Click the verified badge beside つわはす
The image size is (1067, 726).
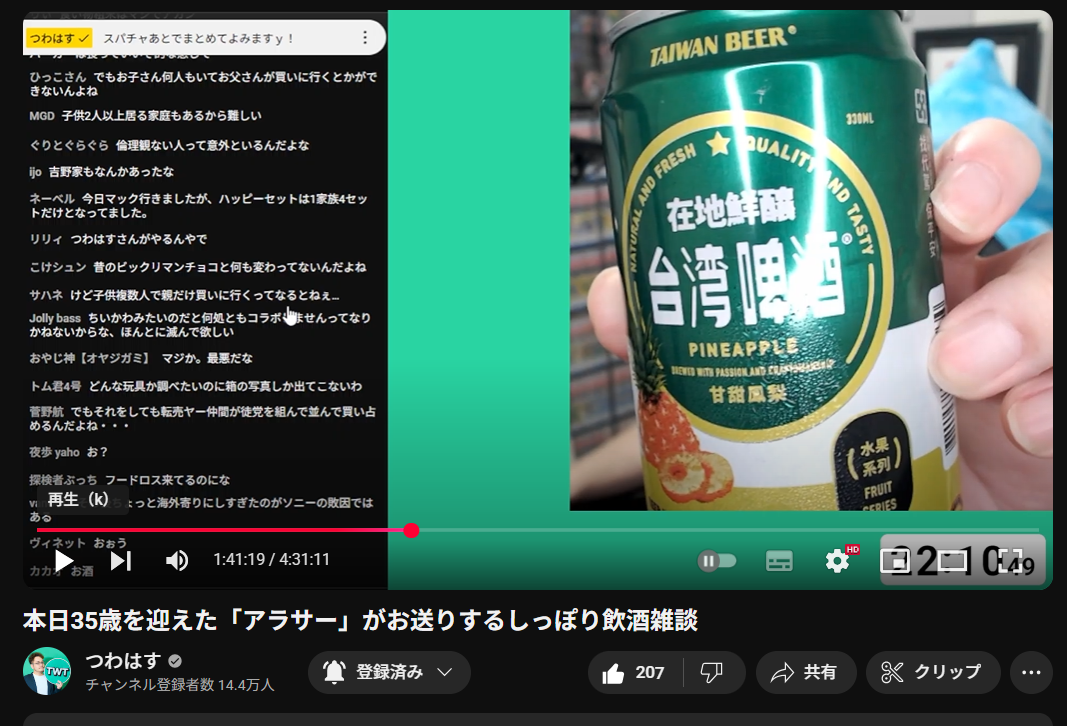click(175, 661)
